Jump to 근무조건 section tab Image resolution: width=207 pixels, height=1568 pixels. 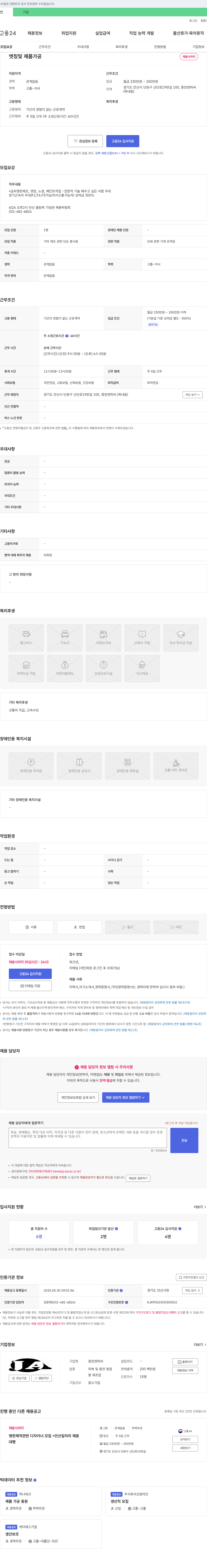(44, 47)
